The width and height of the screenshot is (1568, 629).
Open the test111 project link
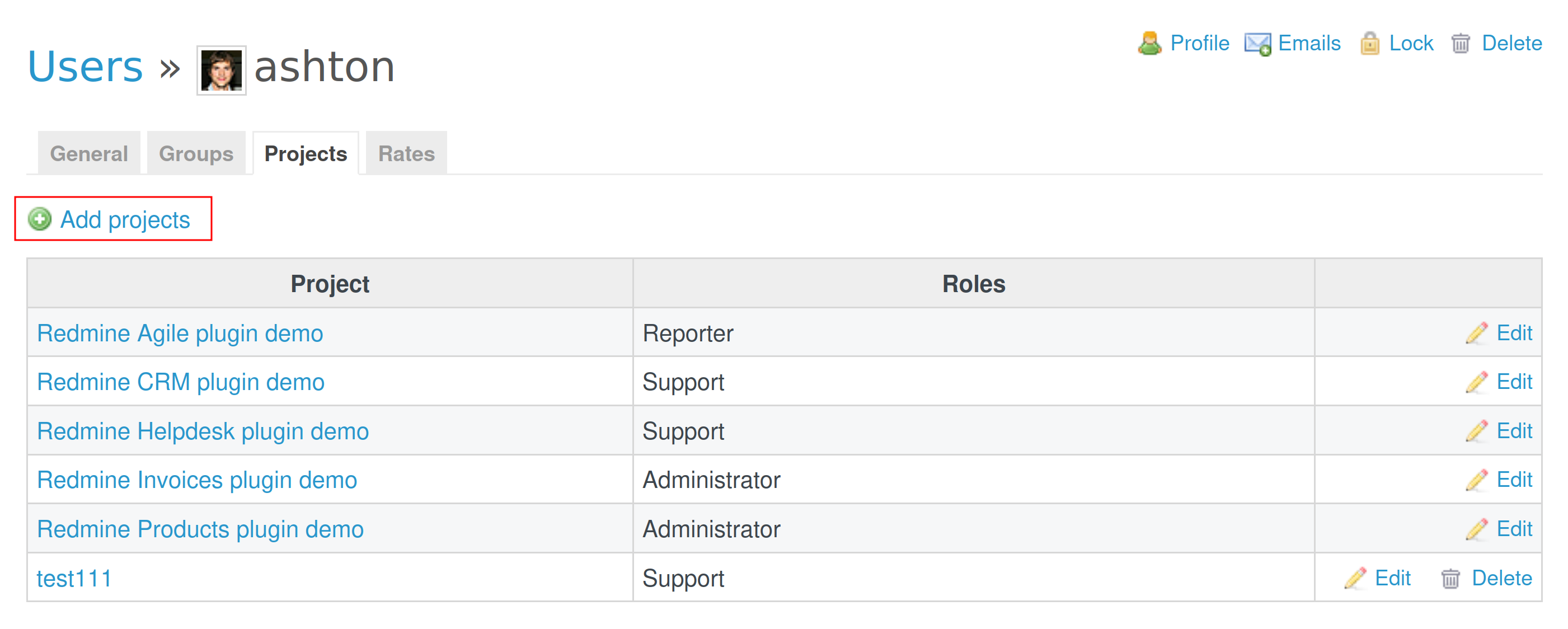click(74, 578)
